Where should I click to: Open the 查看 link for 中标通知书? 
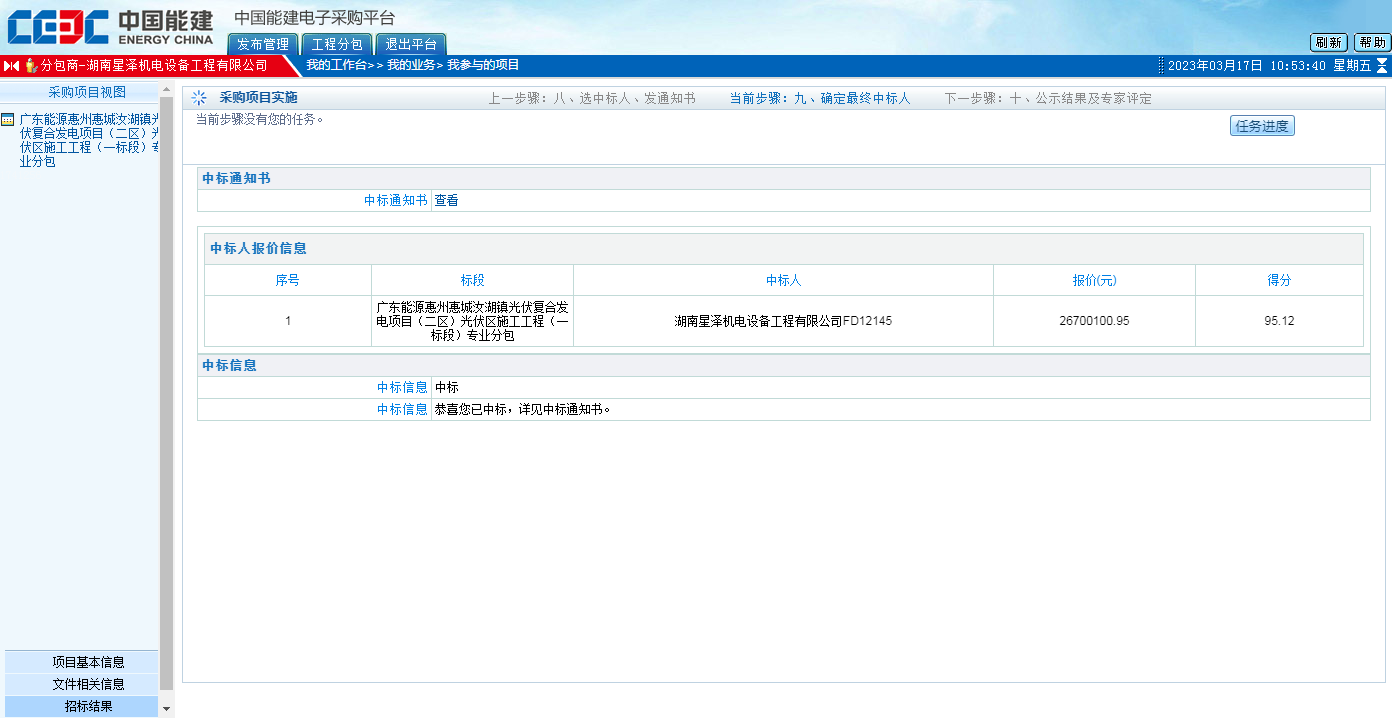(x=446, y=201)
